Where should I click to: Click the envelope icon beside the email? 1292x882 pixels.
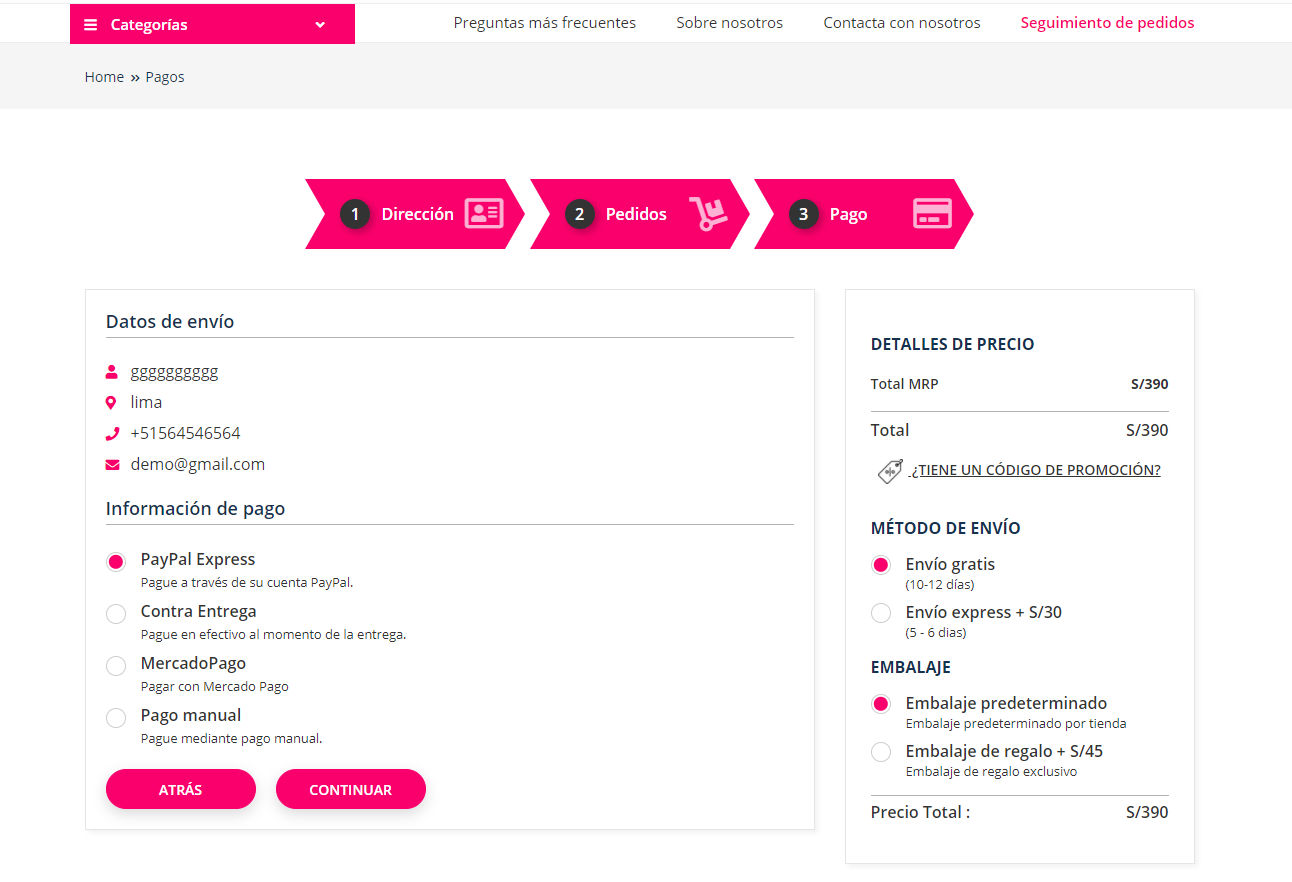coord(111,465)
